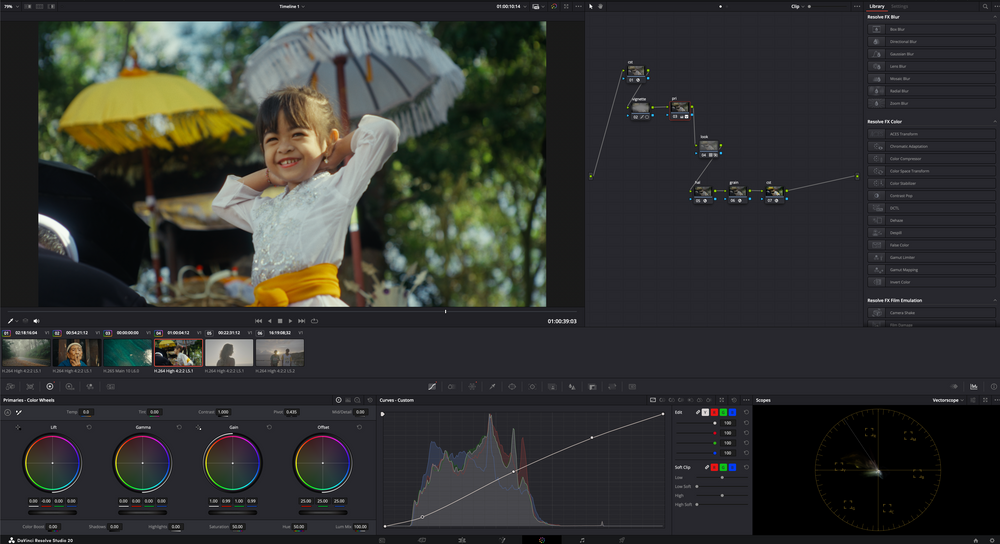Reset all Primaries Color Wheels
This screenshot has width=1000, height=544.
(370, 400)
